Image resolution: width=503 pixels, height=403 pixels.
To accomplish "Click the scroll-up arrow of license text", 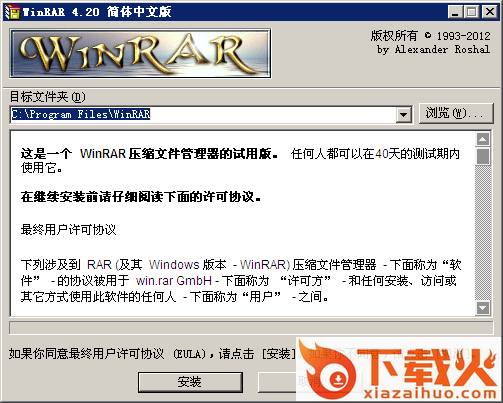I will pyautogui.click(x=483, y=139).
